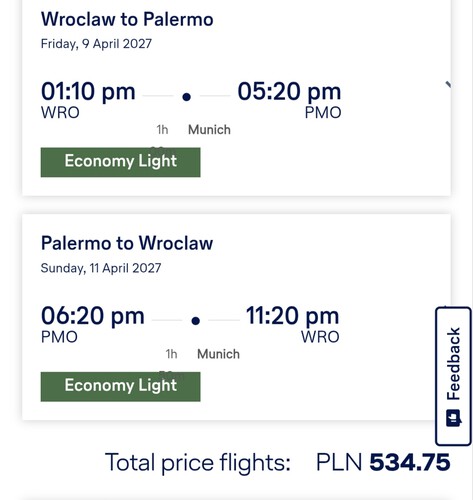This screenshot has height=500, width=473.
Task: Click the return Munich stopover dot
Action: 196,321
